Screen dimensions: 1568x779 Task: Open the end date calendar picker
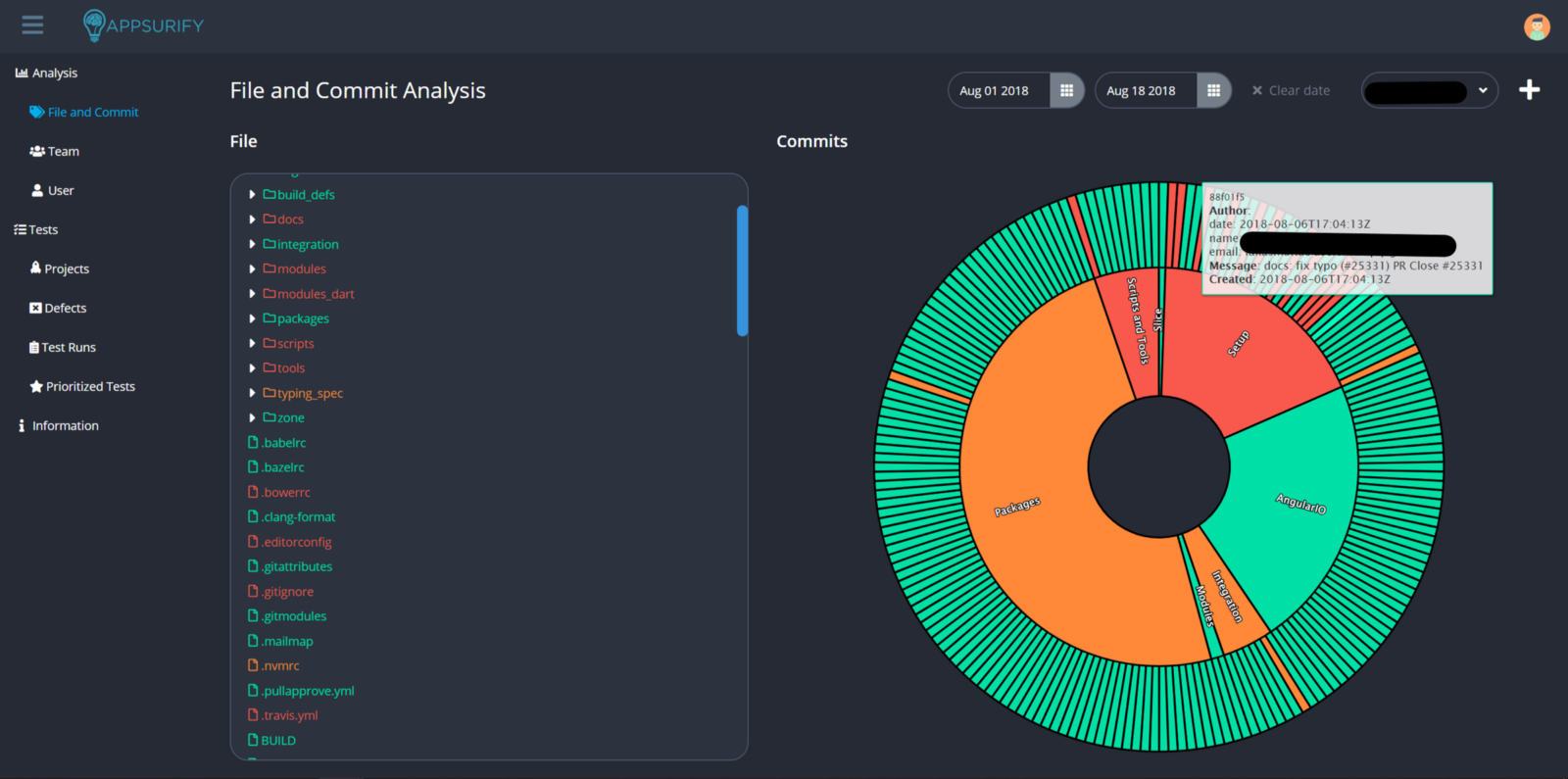pos(1213,91)
